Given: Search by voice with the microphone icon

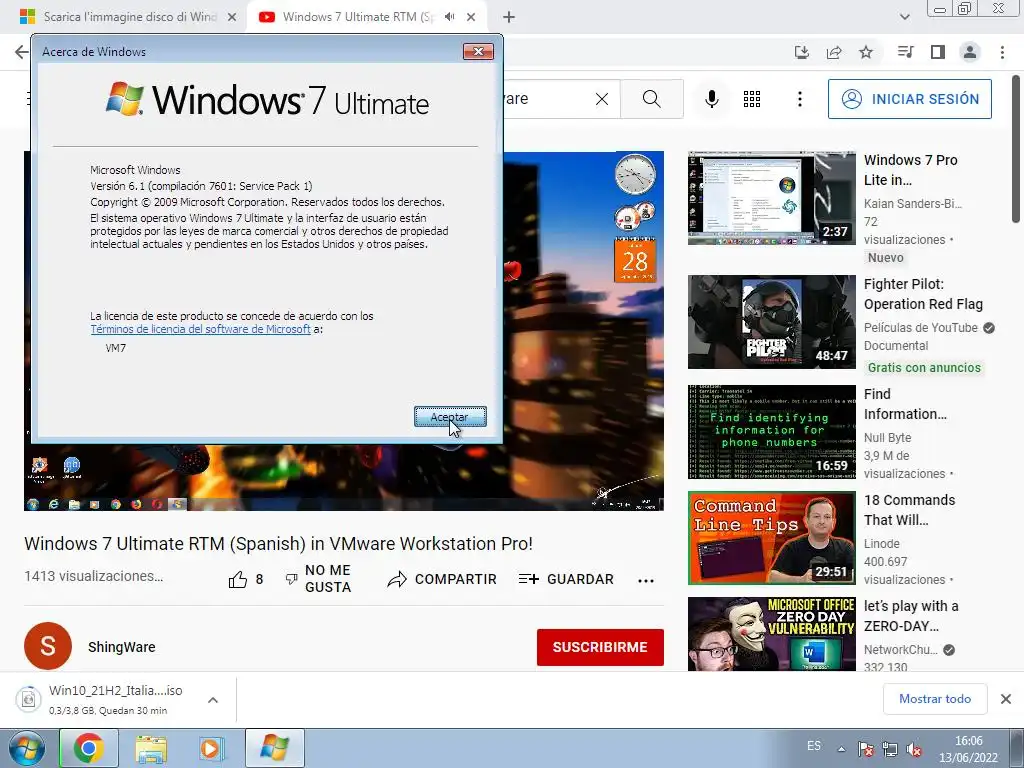Looking at the screenshot, I should click(x=712, y=99).
